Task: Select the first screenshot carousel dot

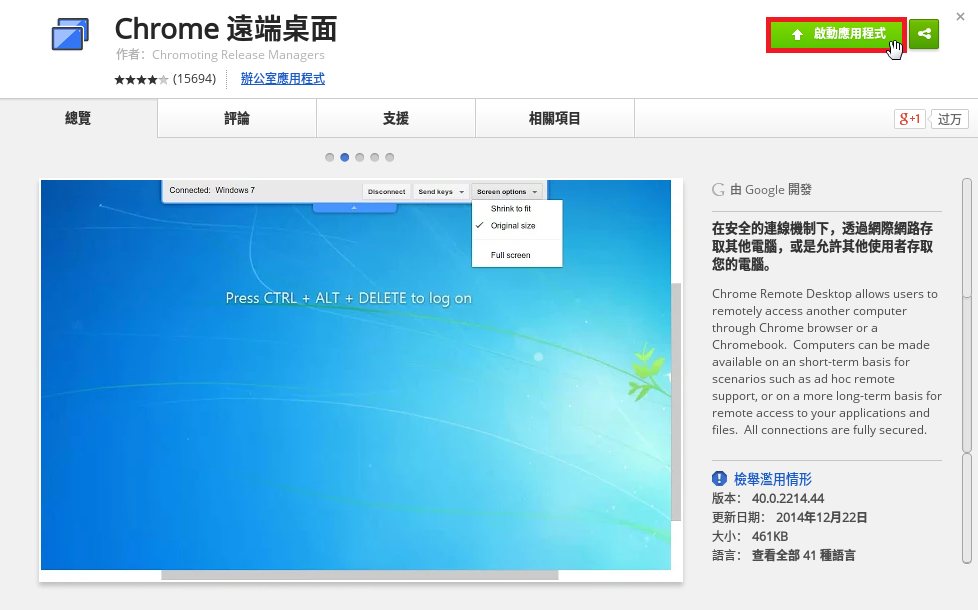Action: click(329, 157)
